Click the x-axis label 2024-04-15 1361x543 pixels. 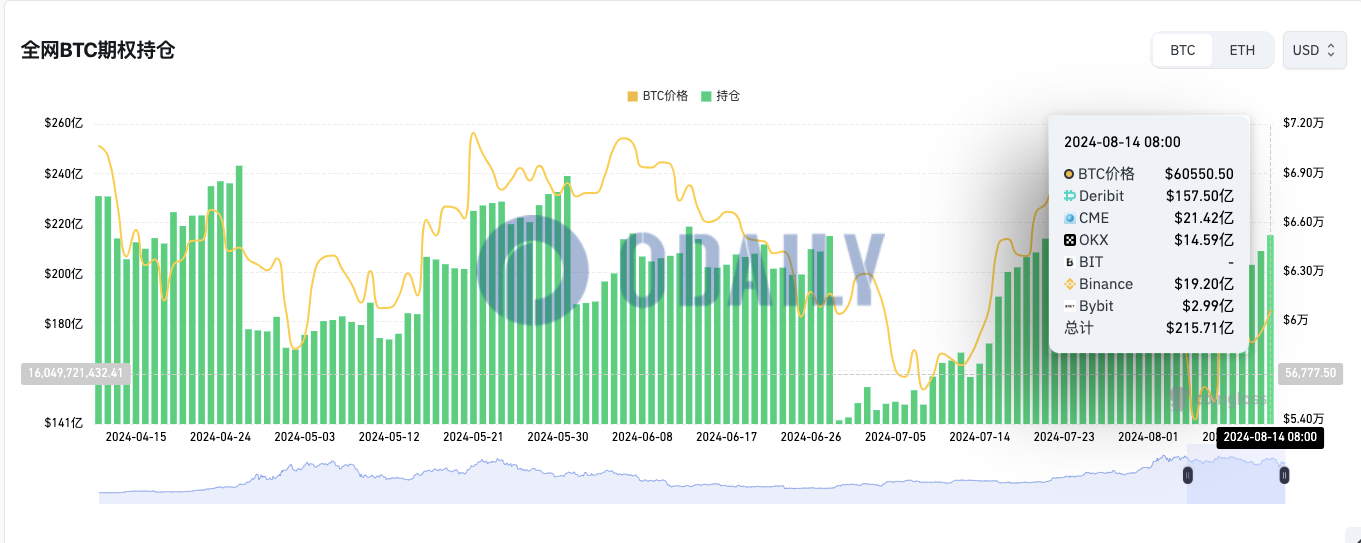(x=136, y=437)
